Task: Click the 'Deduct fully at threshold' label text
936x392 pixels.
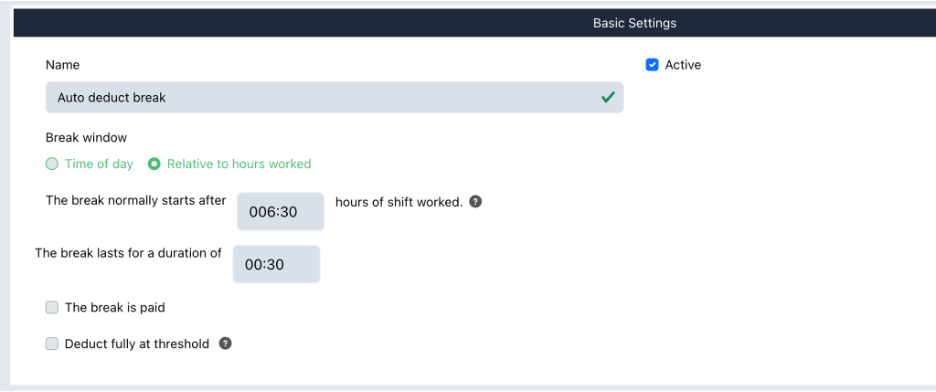Action: [x=137, y=344]
